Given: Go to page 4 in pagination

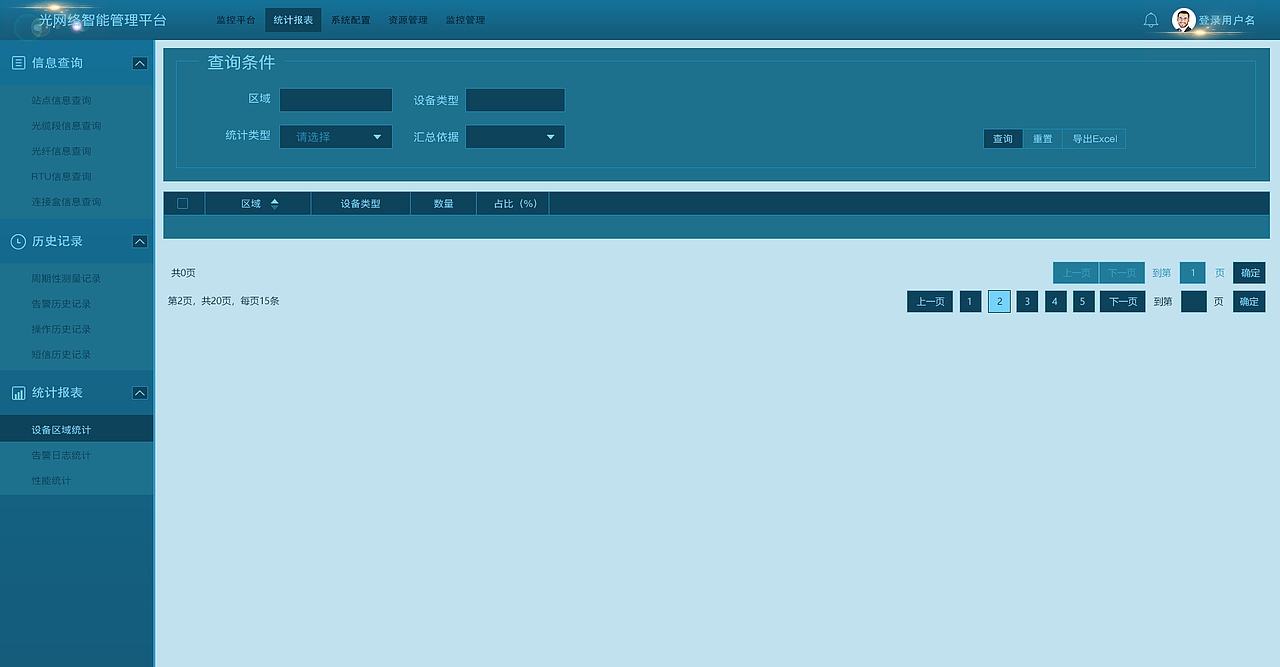Looking at the screenshot, I should [1056, 302].
